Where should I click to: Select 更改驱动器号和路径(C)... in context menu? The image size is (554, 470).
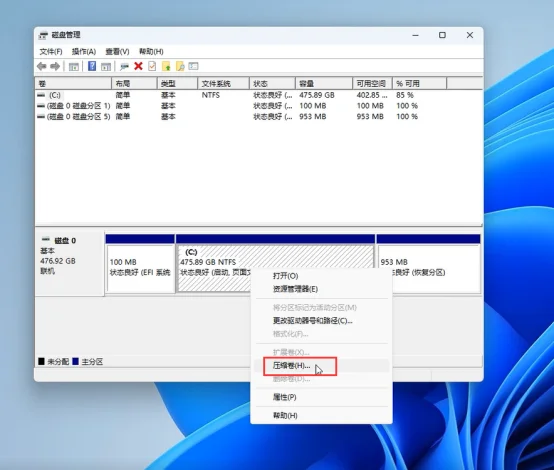point(321,321)
